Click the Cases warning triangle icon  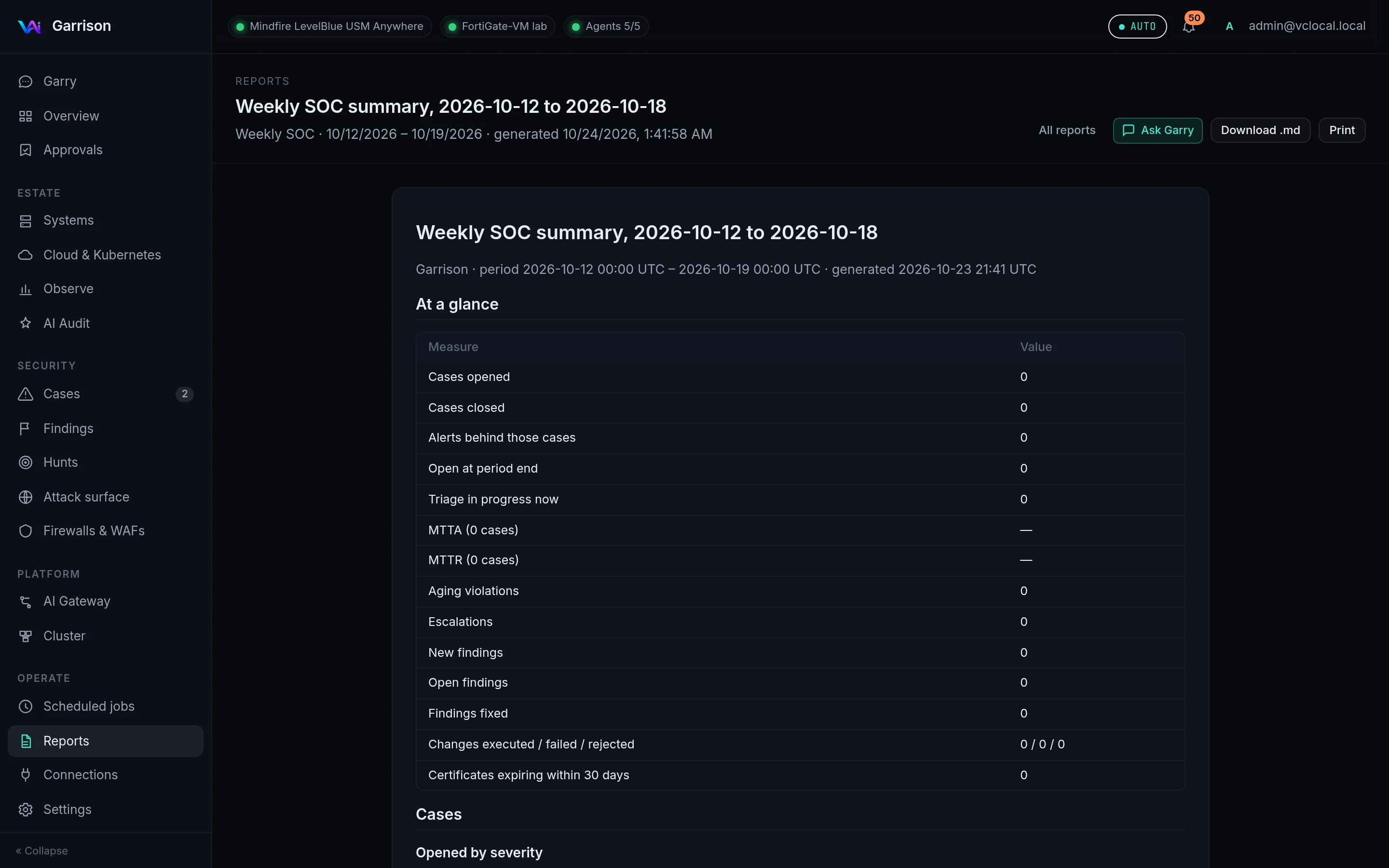[x=25, y=394]
